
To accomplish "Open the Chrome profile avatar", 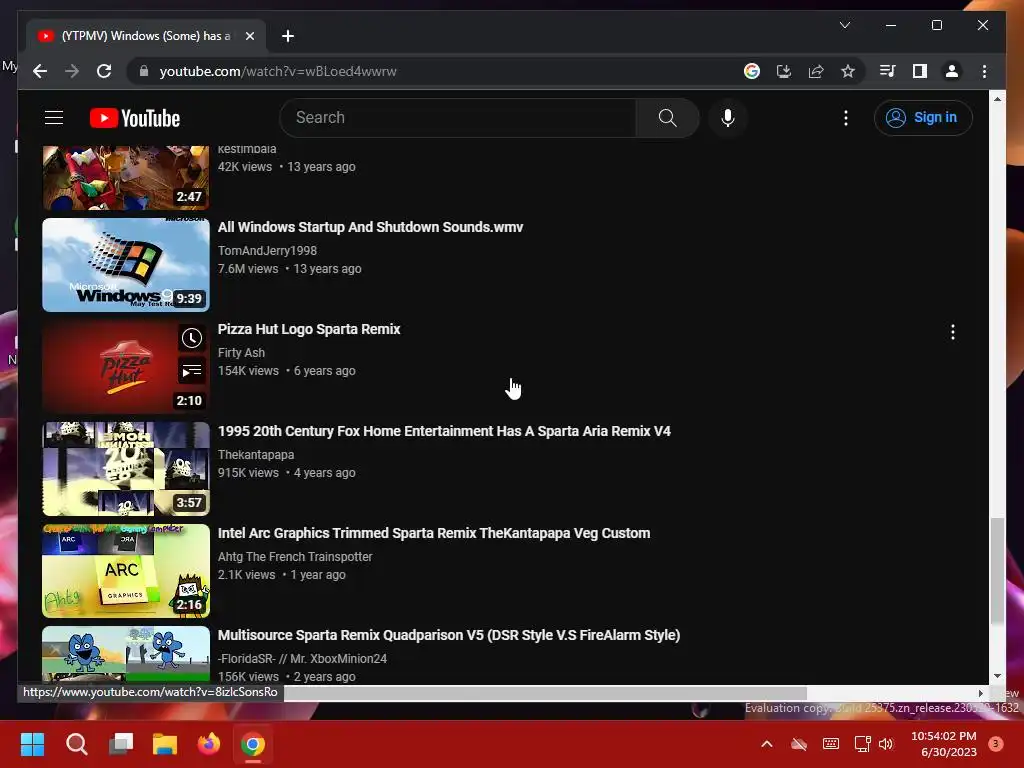I will tap(952, 71).
